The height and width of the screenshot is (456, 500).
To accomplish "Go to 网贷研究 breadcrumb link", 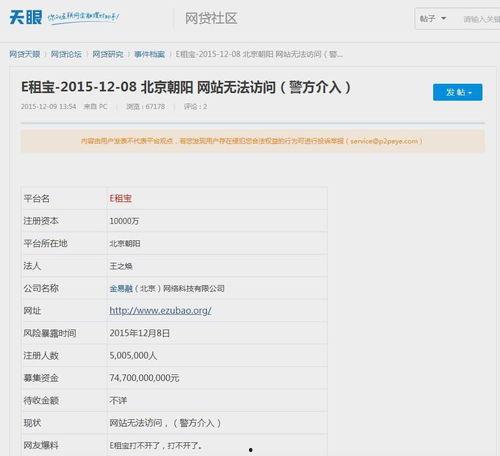I will (108, 54).
